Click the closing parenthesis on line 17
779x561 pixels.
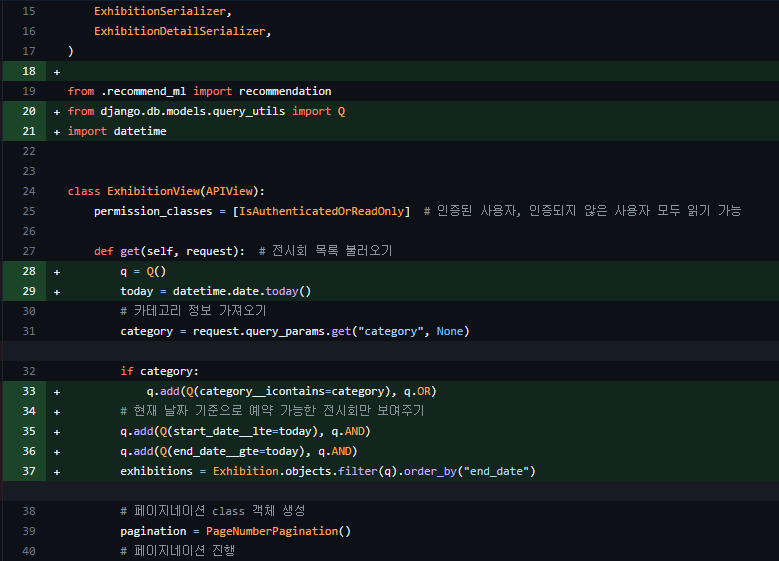click(71, 51)
